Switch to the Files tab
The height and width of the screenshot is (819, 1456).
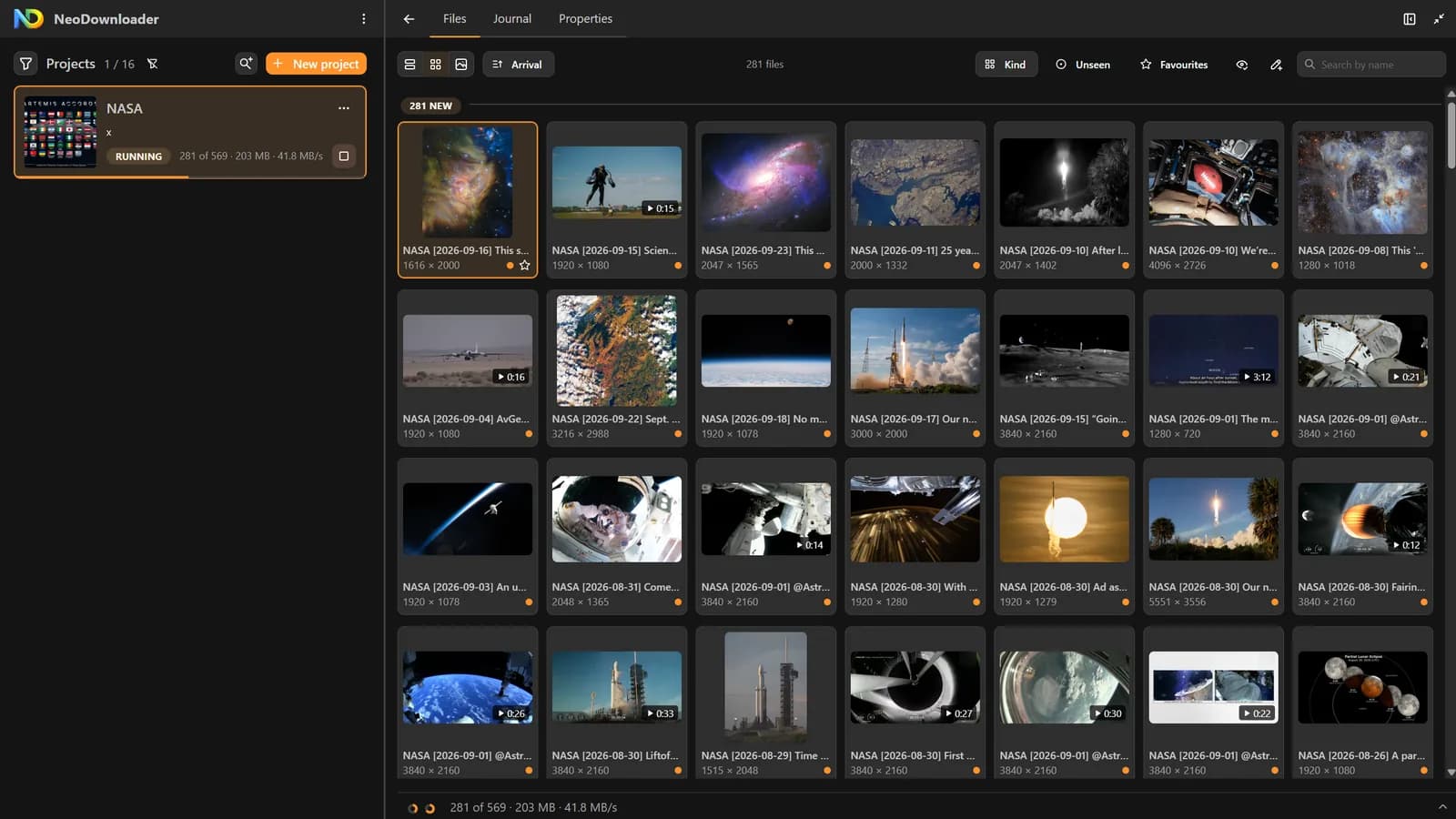pyautogui.click(x=454, y=18)
